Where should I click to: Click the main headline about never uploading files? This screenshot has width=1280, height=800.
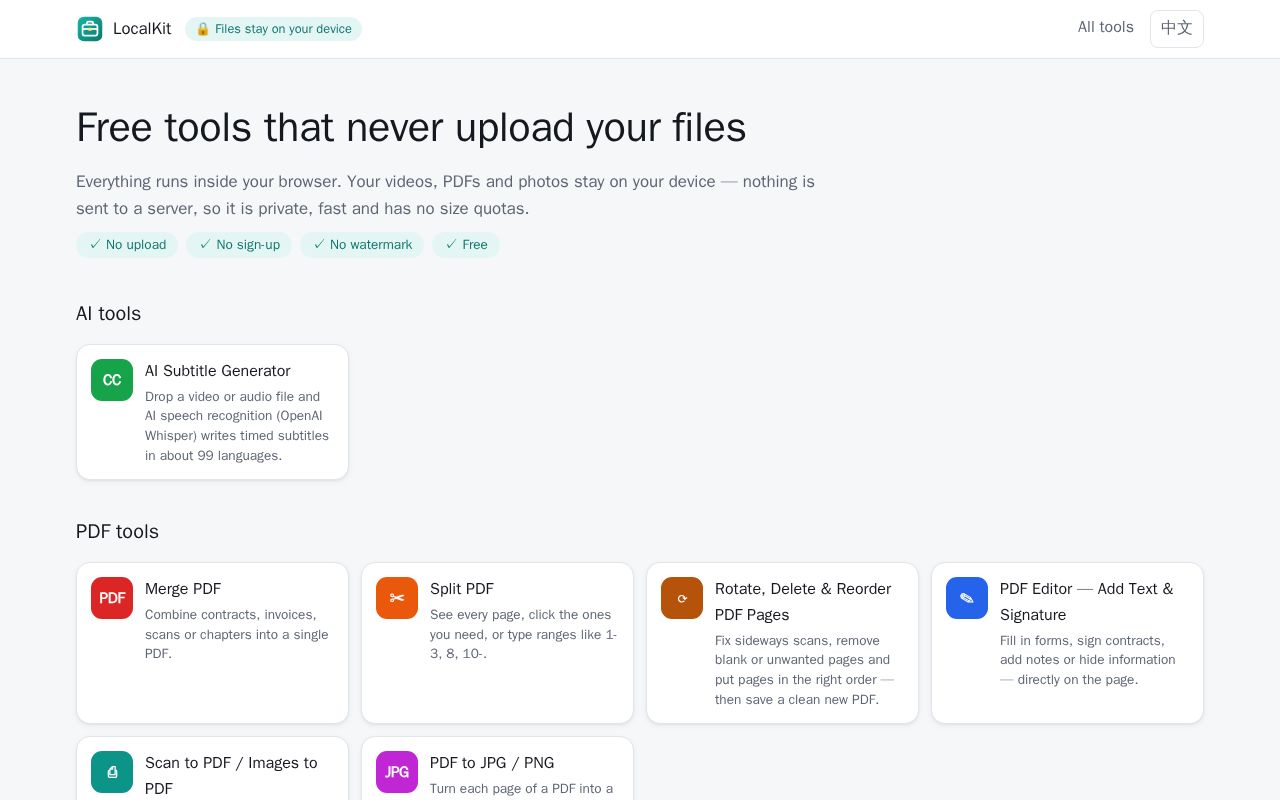coord(411,128)
